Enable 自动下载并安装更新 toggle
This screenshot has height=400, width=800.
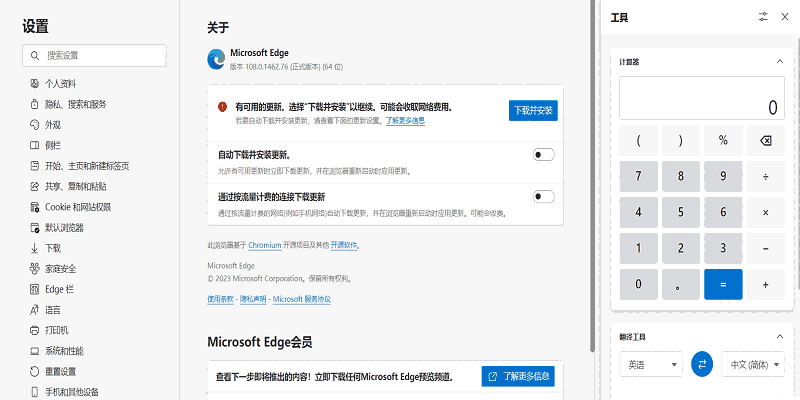[x=543, y=155]
